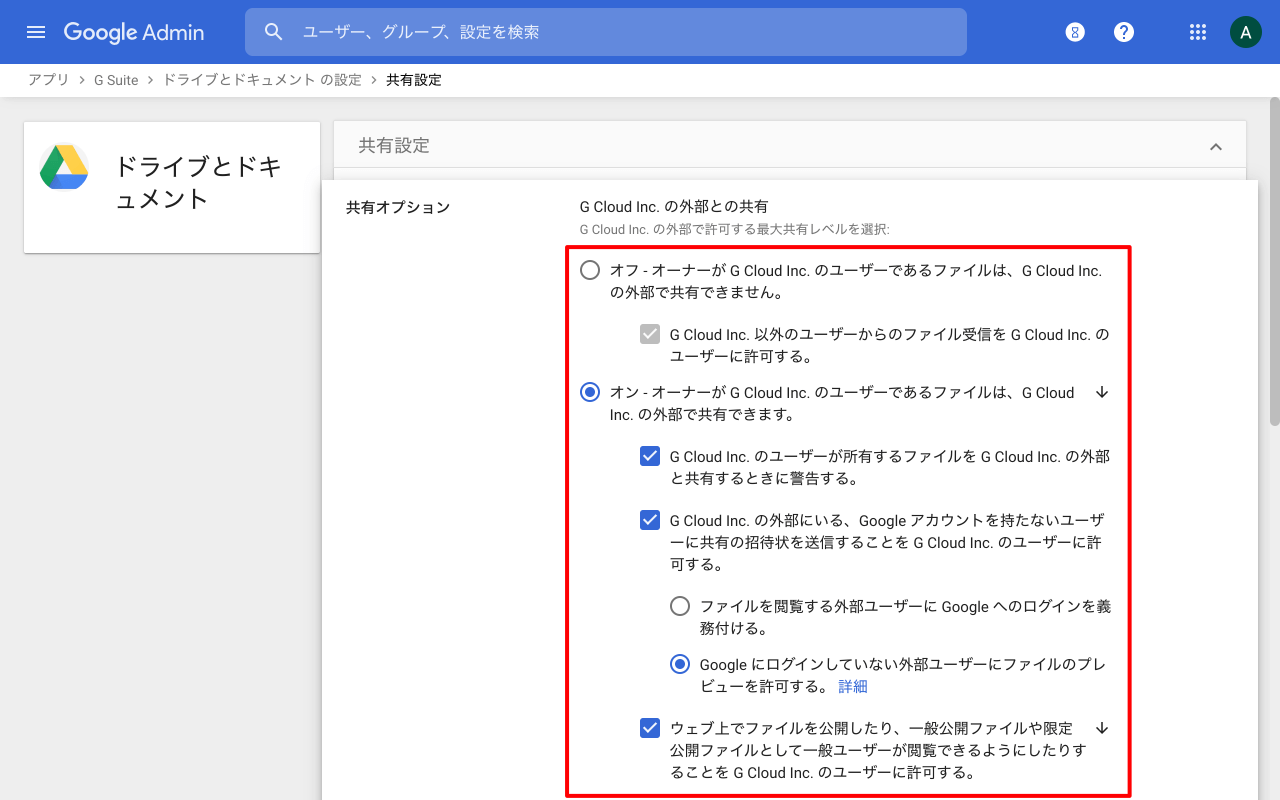
Task: Click G Cloud Inc. の外部との共有 heading
Action: coord(674,207)
